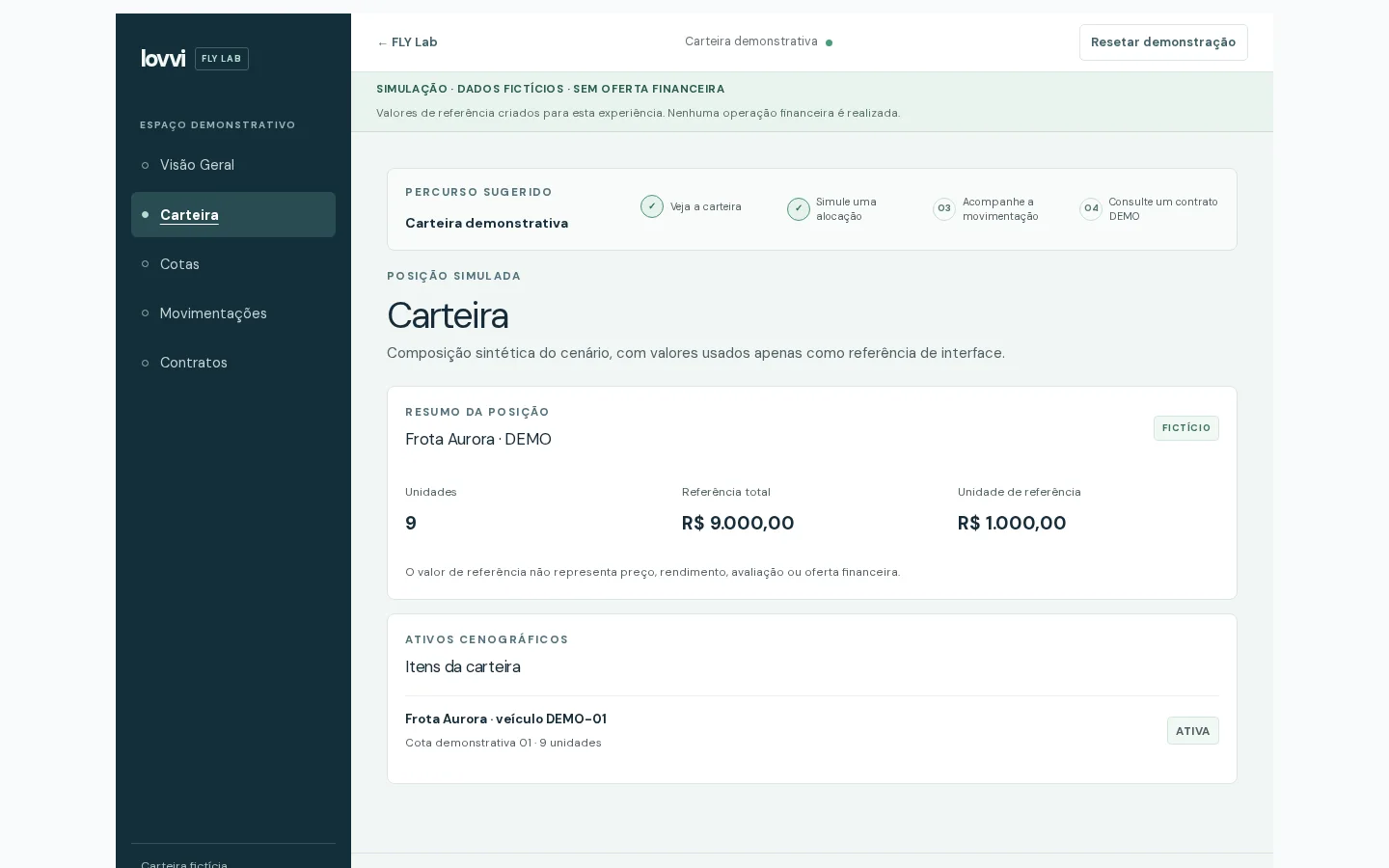Click Carteira demonstrativa under Percurso sugerido
The height and width of the screenshot is (868, 1389).
487,223
